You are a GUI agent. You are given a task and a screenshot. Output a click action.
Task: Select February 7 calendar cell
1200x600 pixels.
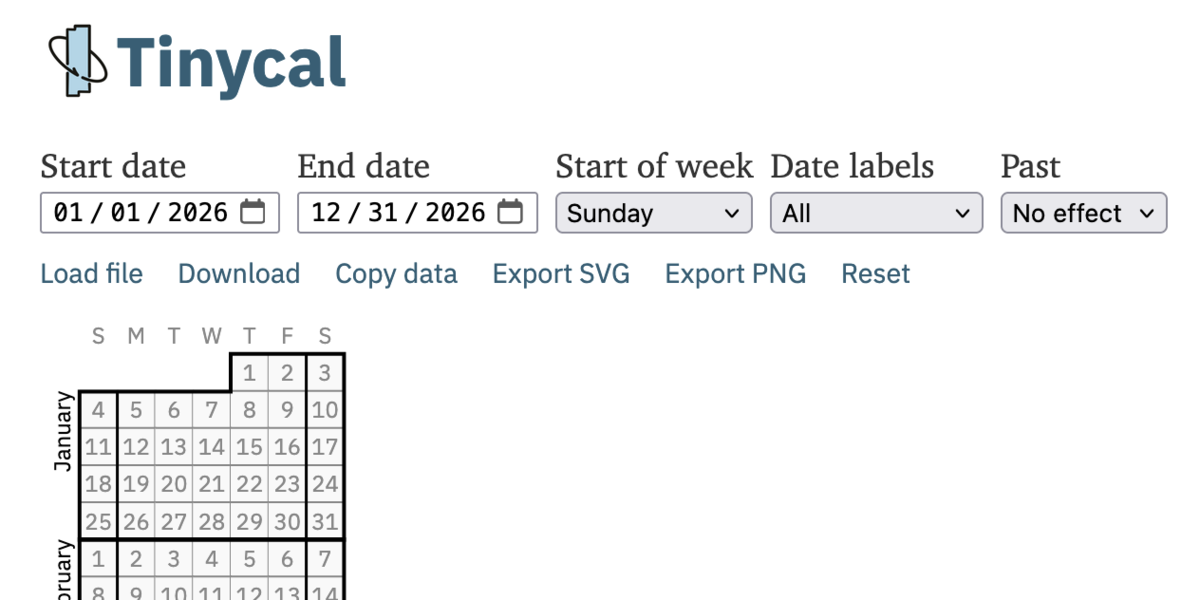pyautogui.click(x=325, y=559)
